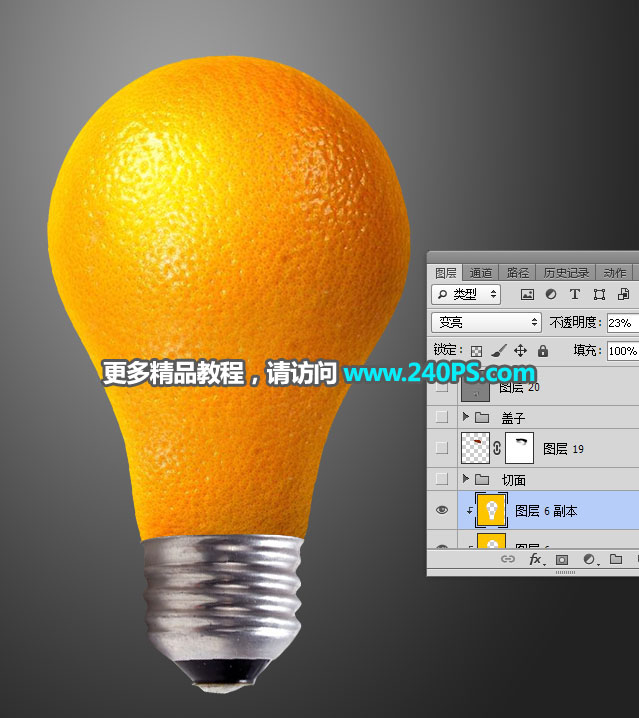Select the 图层 19 layer mask thumbnail
This screenshot has width=639, height=718.
coord(519,448)
